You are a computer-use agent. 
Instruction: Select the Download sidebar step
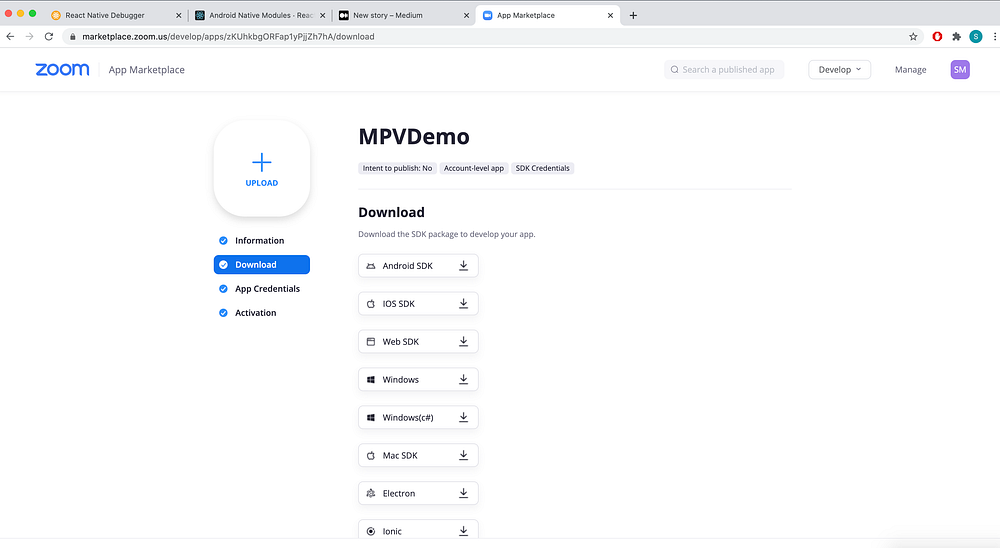pos(261,265)
